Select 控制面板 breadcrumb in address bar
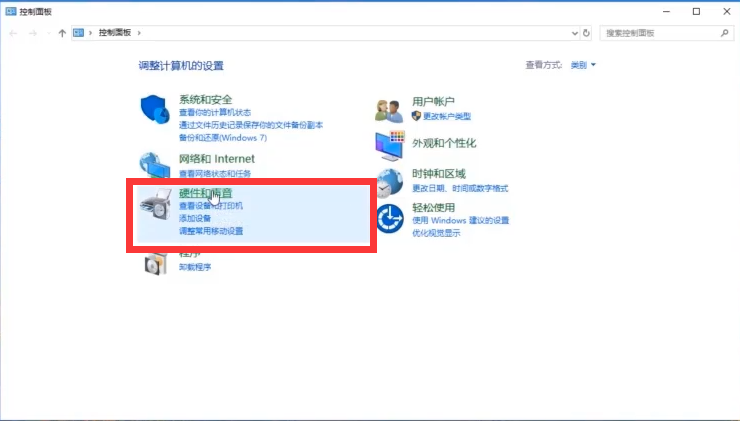This screenshot has width=740, height=421. (115, 33)
